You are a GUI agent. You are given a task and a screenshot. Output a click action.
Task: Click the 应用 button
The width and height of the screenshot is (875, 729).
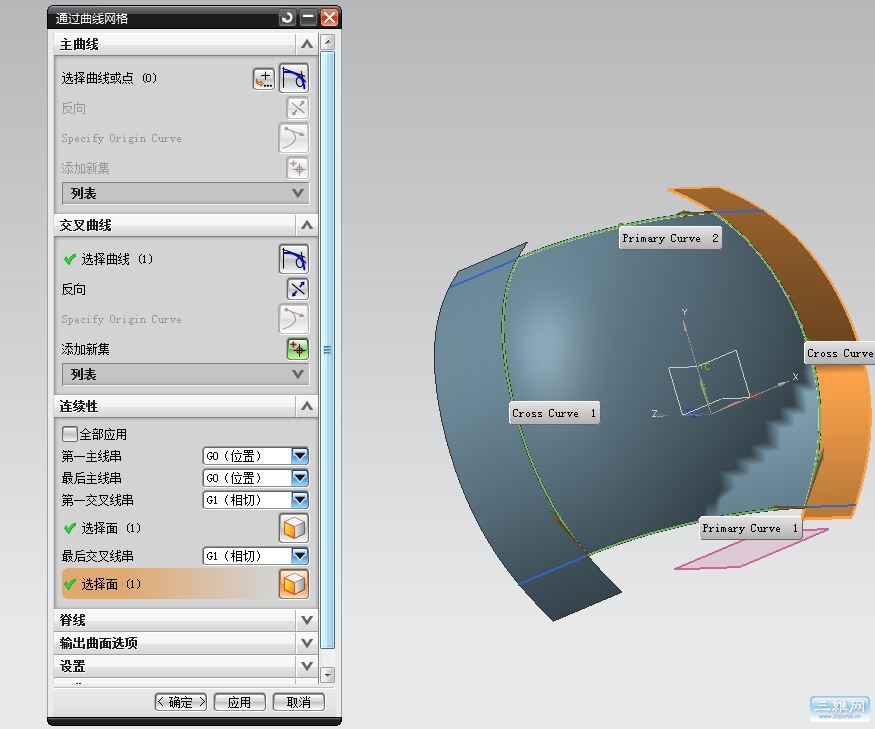pyautogui.click(x=239, y=702)
